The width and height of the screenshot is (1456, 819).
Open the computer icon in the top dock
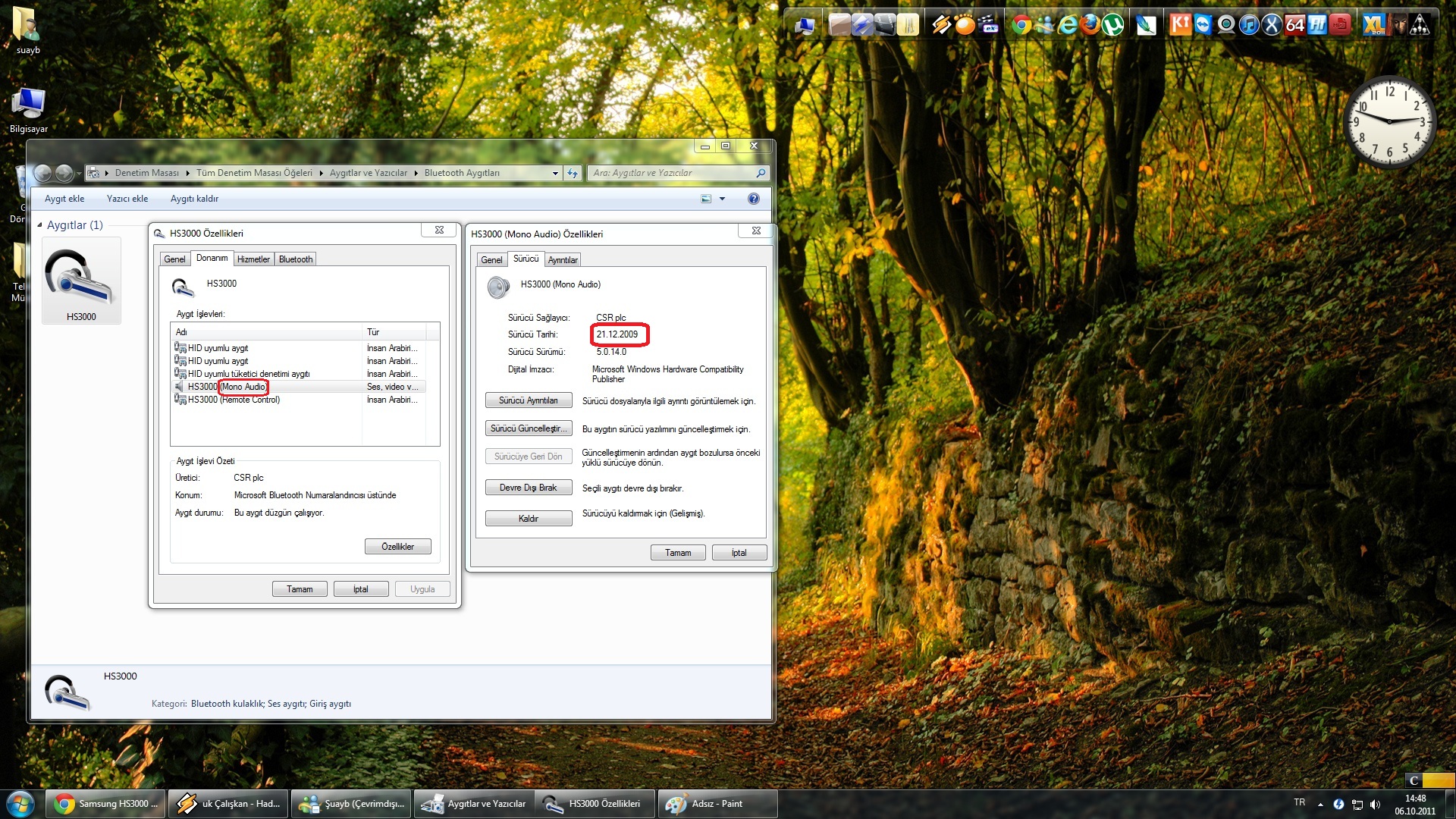[805, 26]
